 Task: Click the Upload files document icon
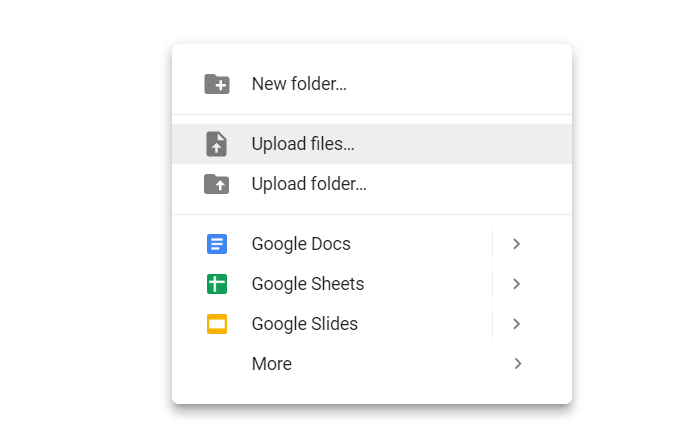pos(216,144)
